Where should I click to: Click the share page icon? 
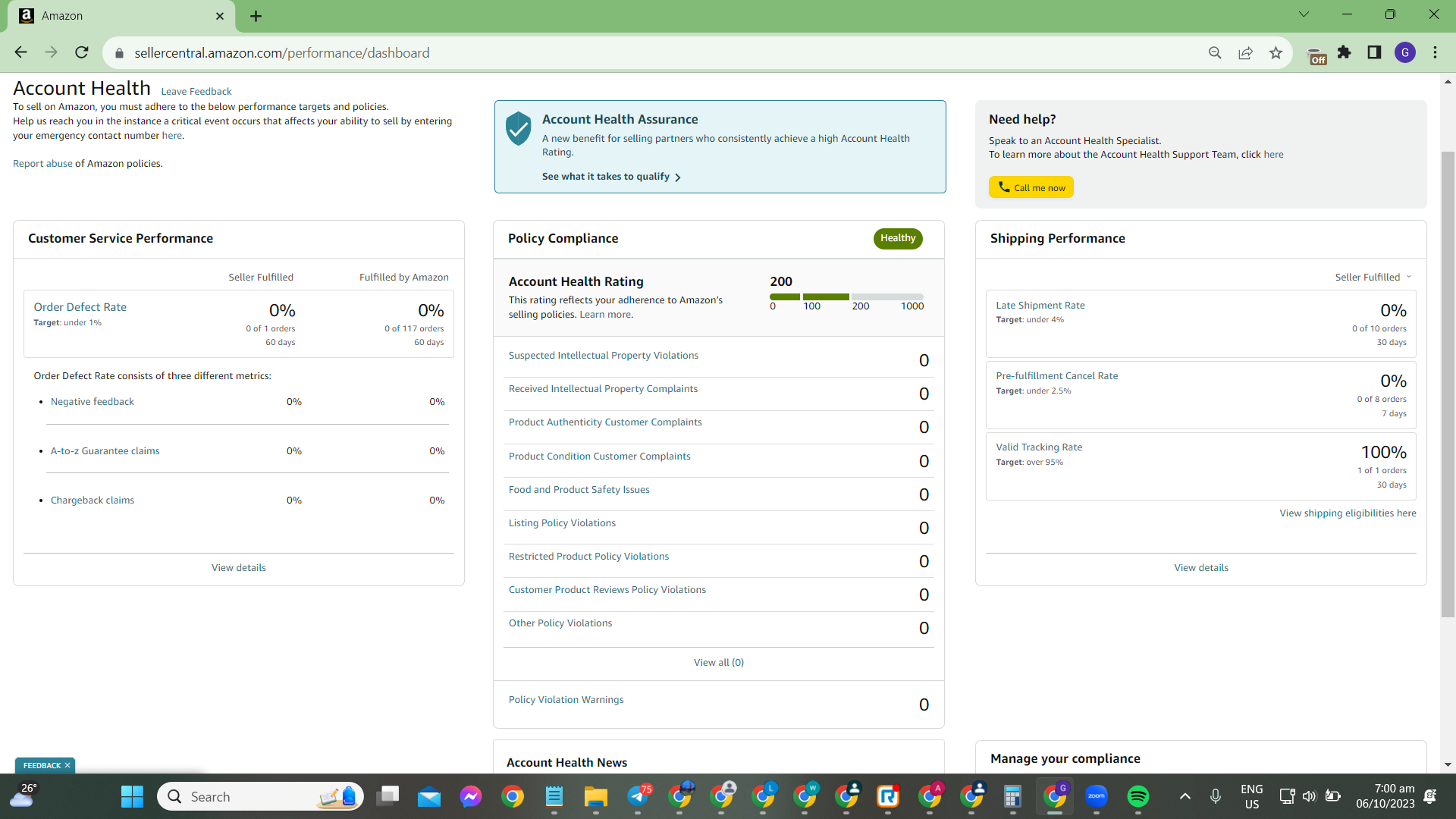coord(1245,52)
